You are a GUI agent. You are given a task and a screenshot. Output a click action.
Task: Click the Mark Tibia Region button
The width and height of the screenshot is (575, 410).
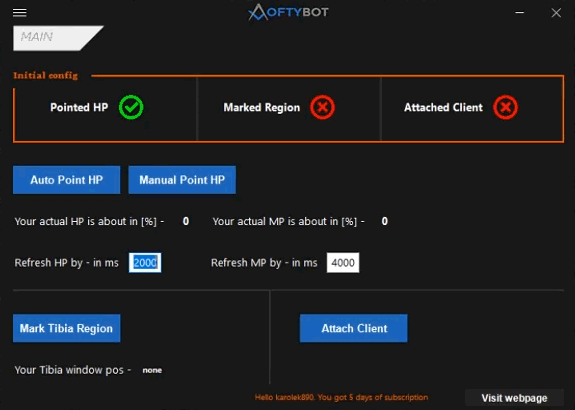pos(66,328)
